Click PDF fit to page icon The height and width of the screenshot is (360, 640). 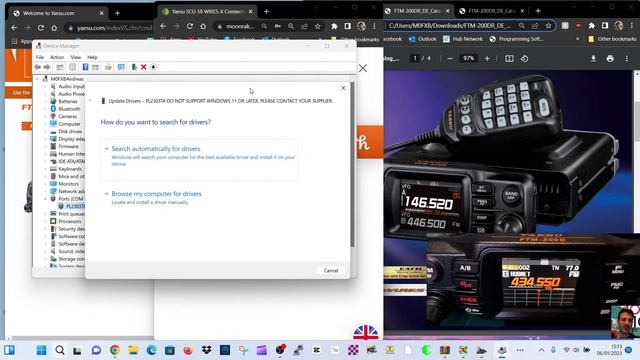pyautogui.click(x=509, y=59)
